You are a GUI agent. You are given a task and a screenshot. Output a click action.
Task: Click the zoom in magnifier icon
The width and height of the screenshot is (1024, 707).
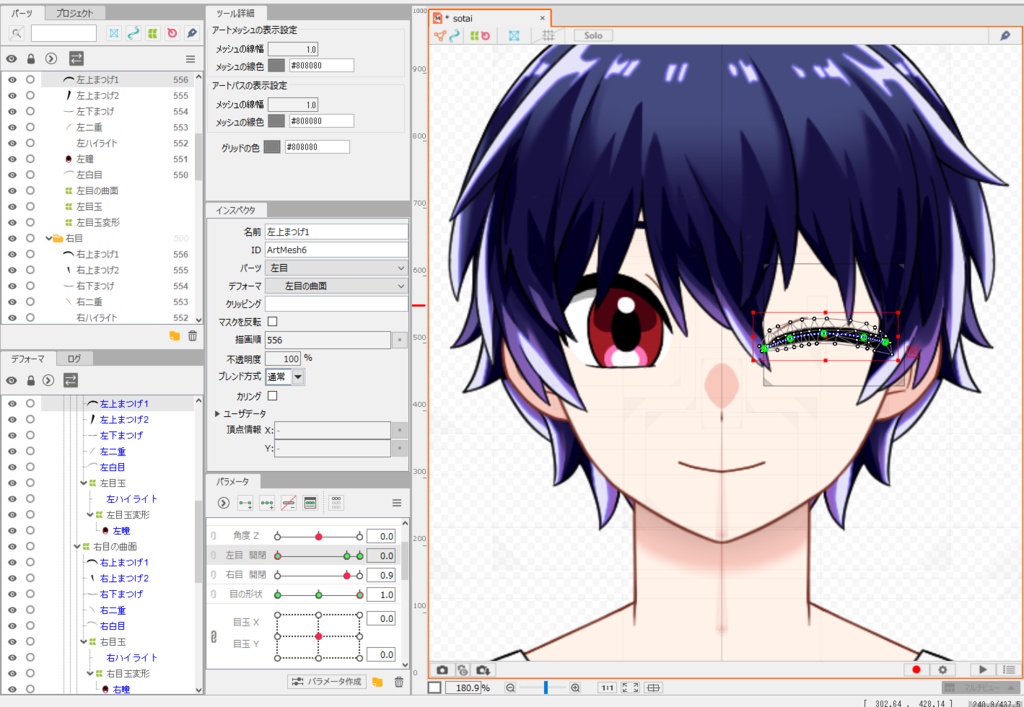click(575, 687)
